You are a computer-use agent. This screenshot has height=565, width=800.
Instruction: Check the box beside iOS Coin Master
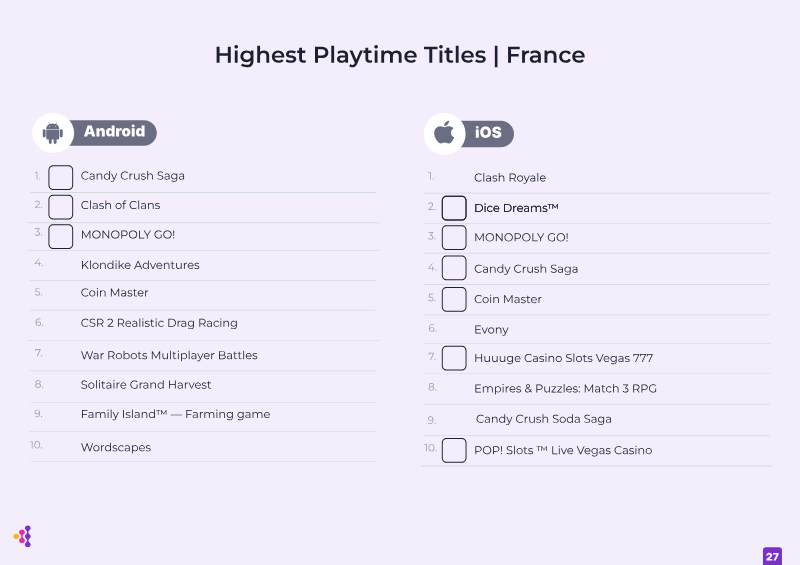click(454, 299)
